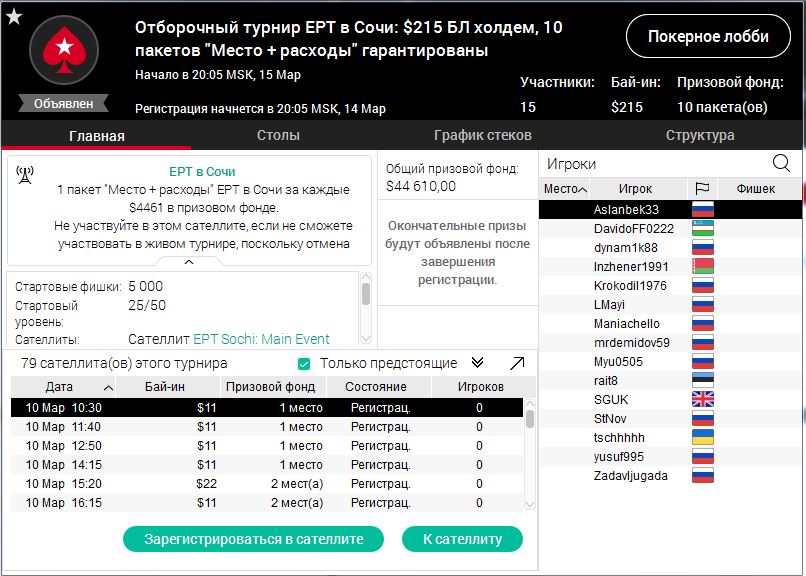The image size is (806, 576).
Task: Select player 'tschhhhh' in the list
Action: point(670,437)
